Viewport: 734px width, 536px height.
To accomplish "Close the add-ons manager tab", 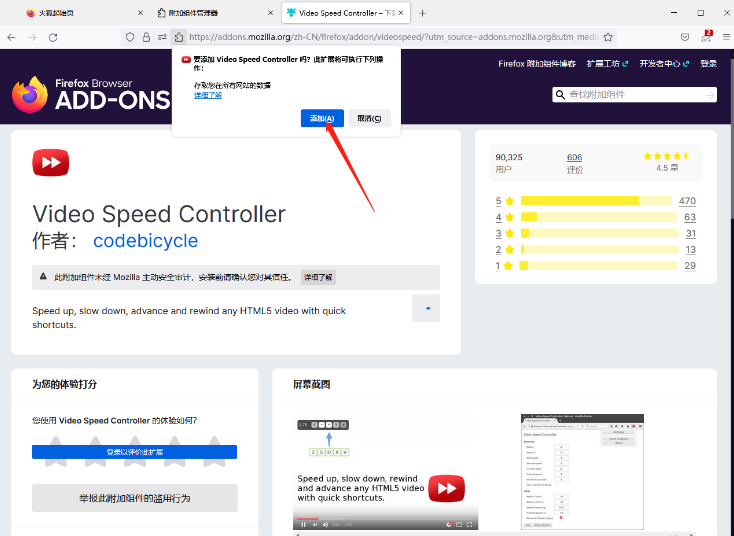I will (x=270, y=13).
